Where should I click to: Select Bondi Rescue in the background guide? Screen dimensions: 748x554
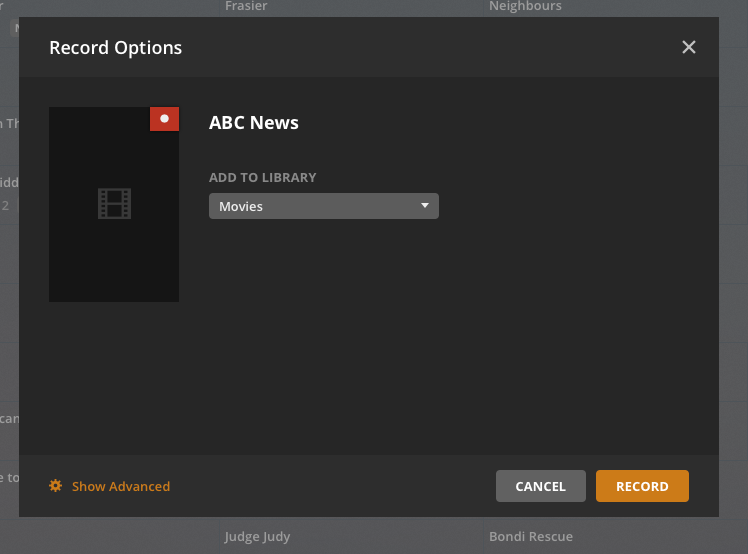click(x=531, y=536)
